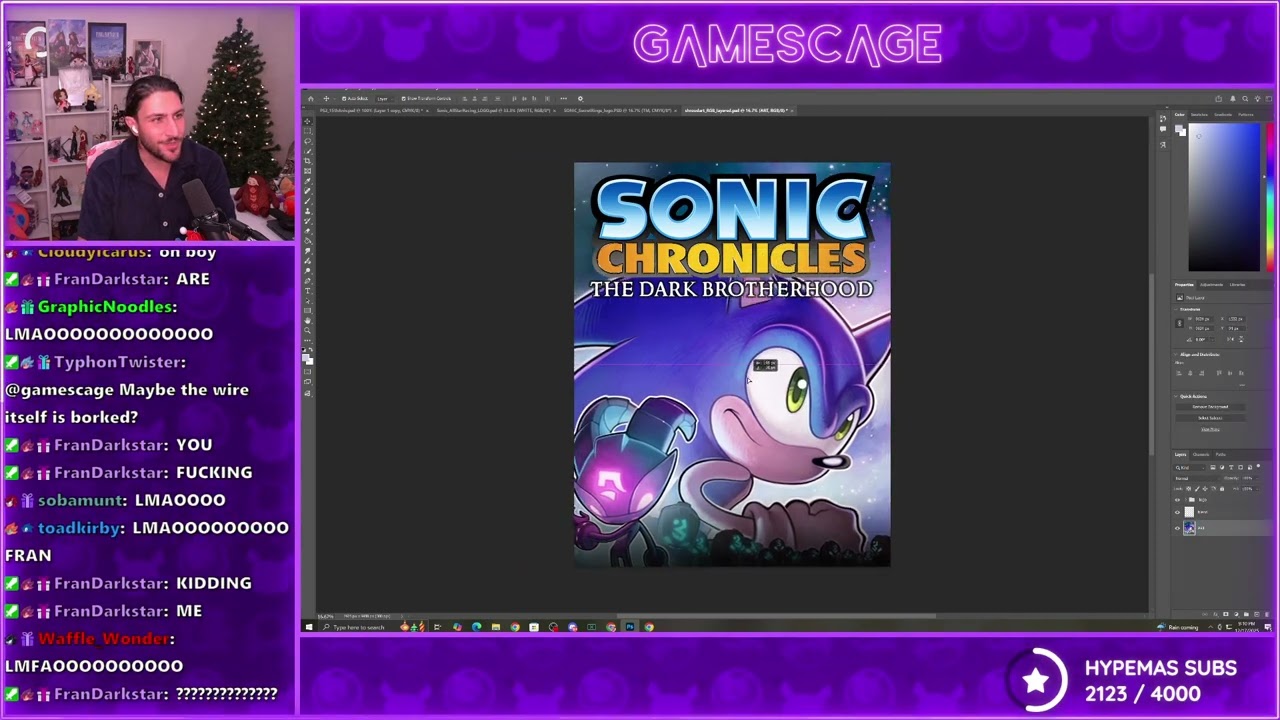This screenshot has width=1280, height=720.
Task: Switch to the Libraries tab
Action: [x=1237, y=285]
